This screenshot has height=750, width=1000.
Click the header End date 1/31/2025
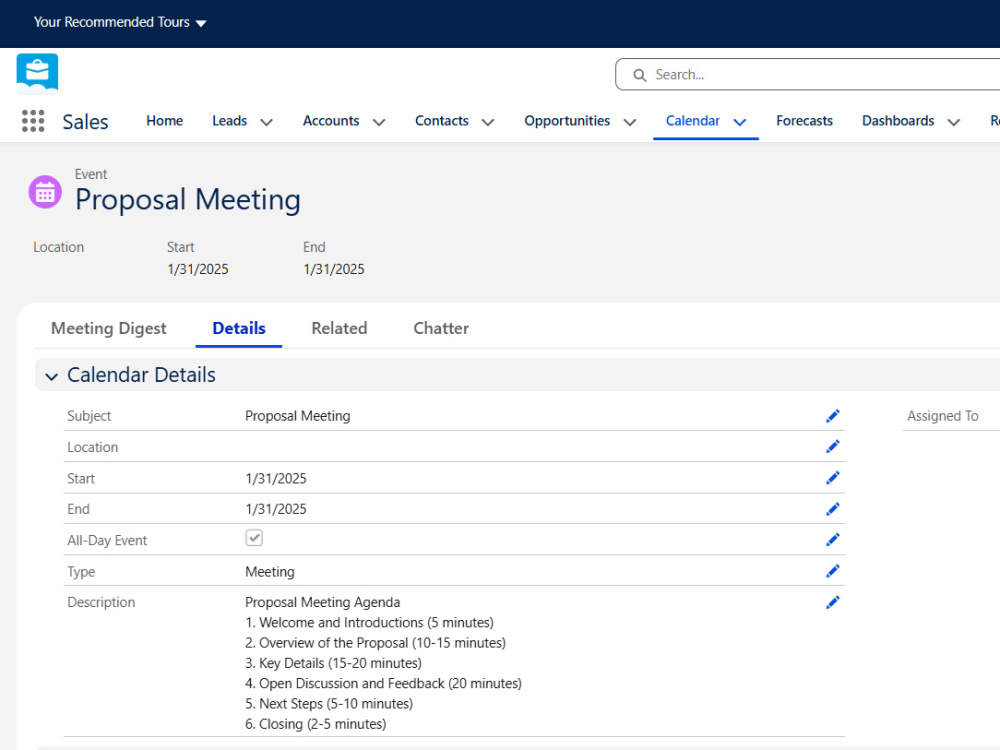[334, 269]
